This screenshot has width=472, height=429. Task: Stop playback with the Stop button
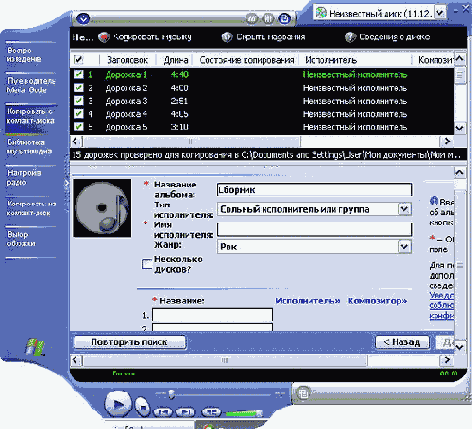[x=143, y=407]
